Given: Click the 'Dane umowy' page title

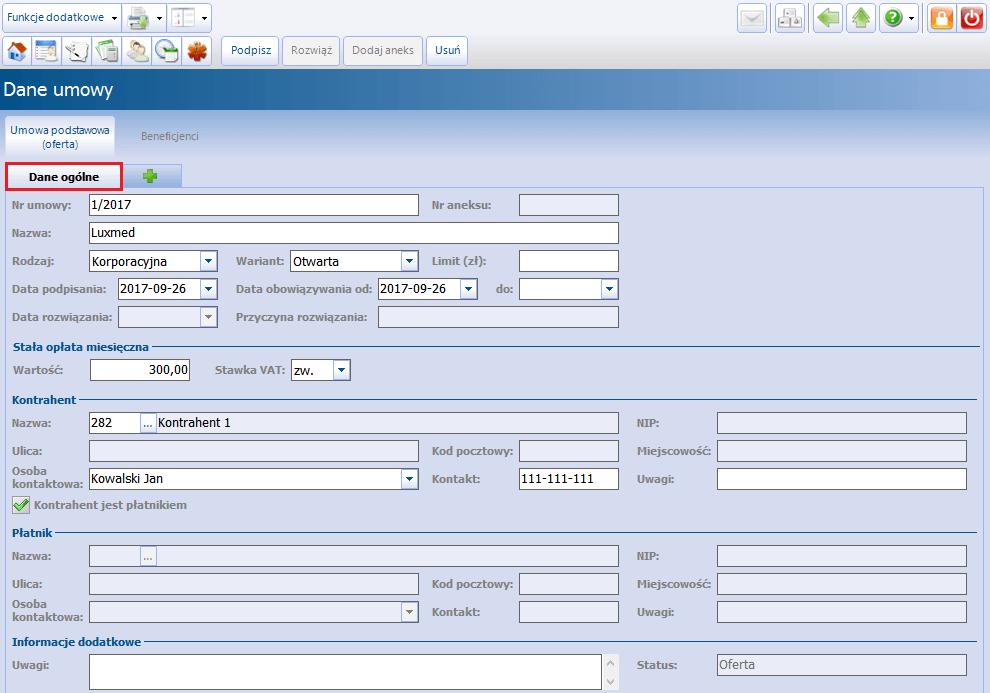Looking at the screenshot, I should click(58, 90).
